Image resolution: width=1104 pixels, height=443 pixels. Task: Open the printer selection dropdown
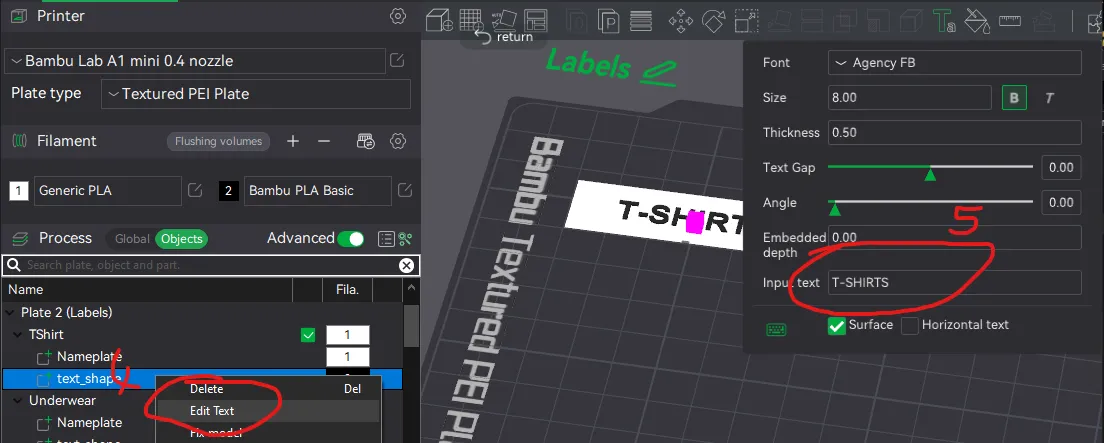click(195, 61)
